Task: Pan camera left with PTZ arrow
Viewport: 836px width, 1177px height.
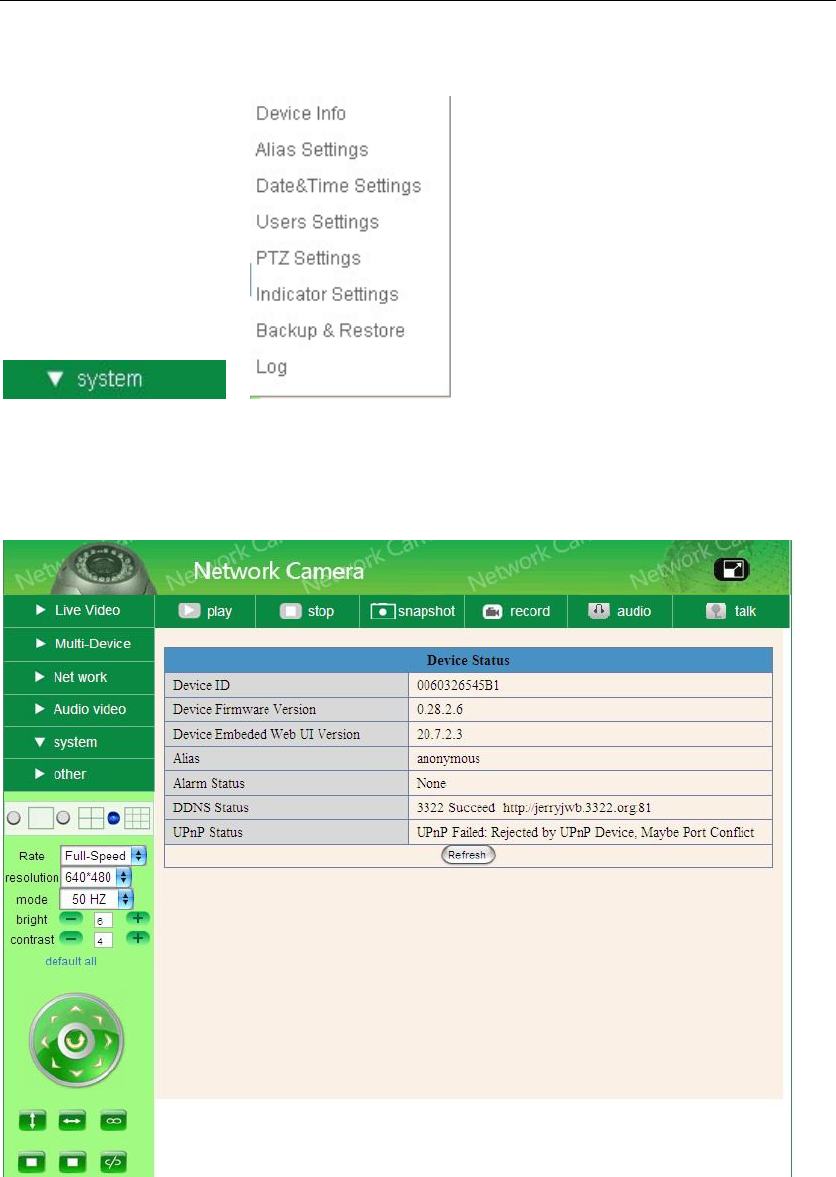Action: [x=44, y=1041]
